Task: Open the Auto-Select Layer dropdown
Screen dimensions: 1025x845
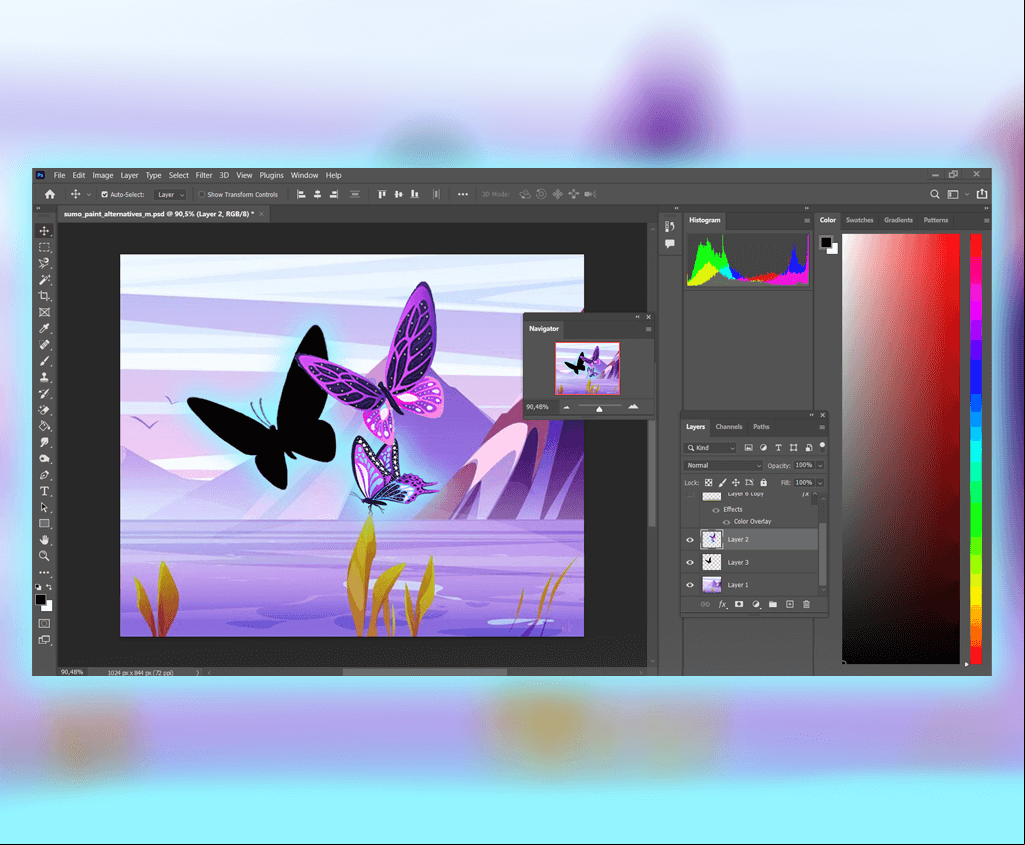Action: [x=171, y=195]
